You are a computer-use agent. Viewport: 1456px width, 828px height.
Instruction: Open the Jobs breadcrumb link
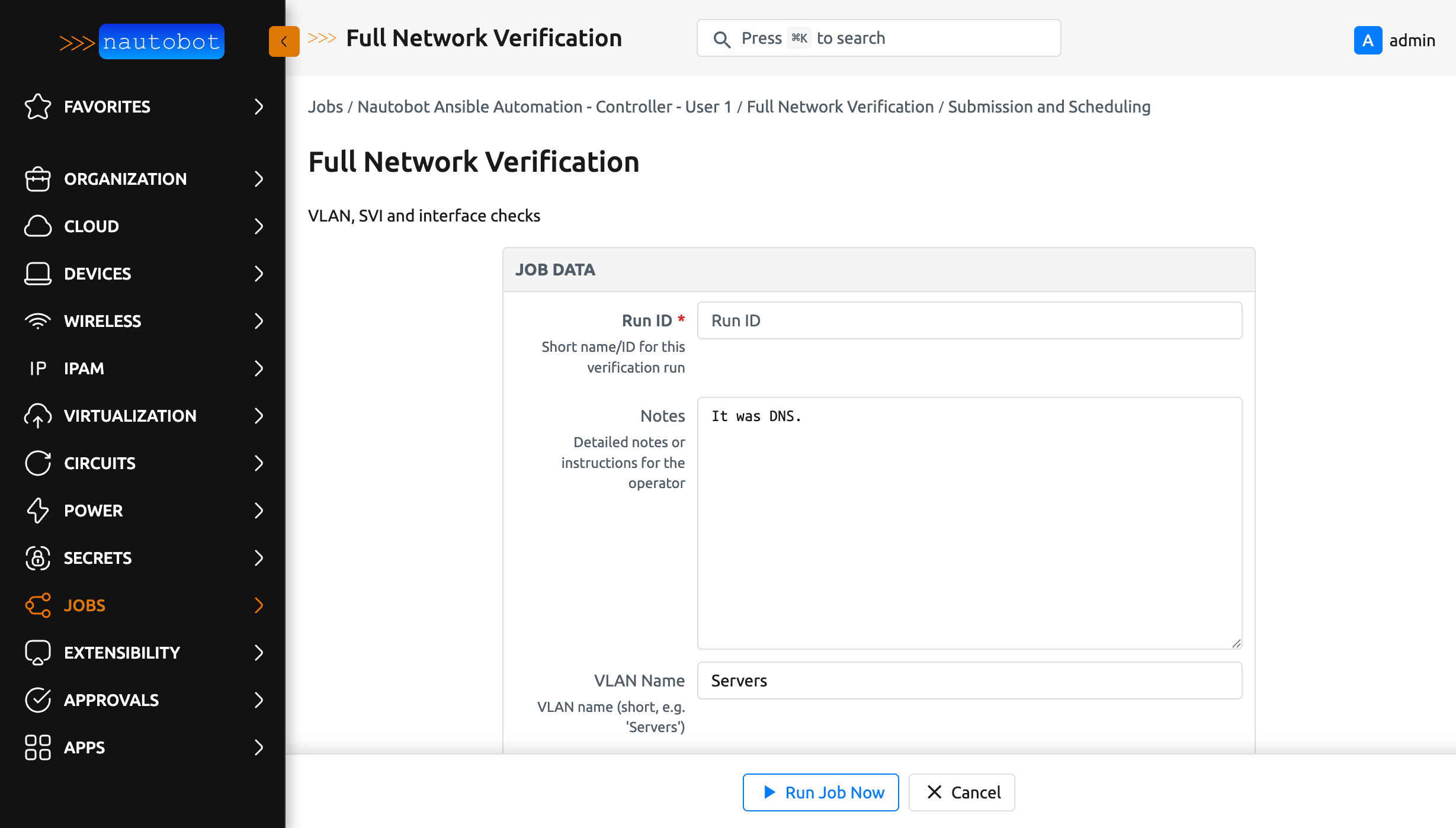[325, 107]
